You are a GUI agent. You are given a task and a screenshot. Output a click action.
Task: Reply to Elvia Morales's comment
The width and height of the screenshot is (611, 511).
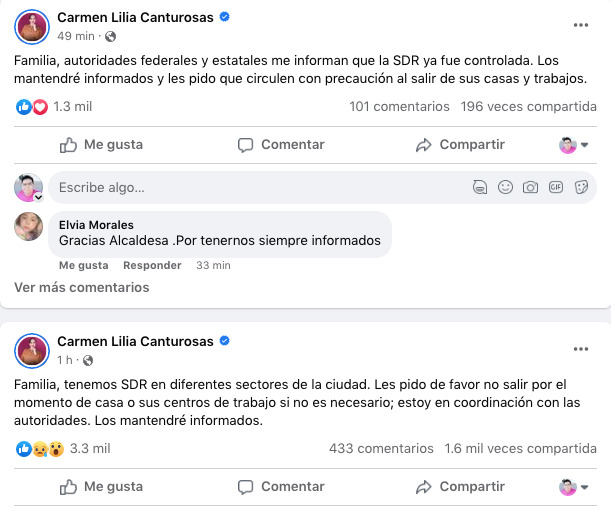click(x=152, y=265)
